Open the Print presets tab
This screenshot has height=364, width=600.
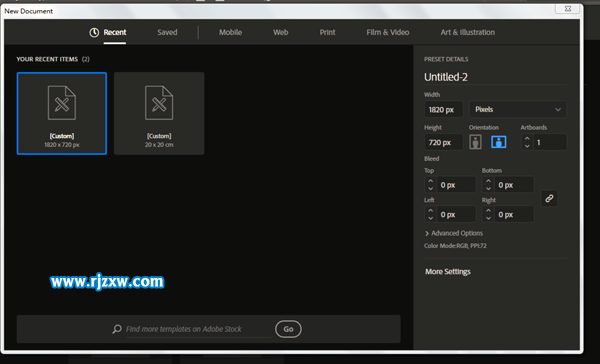[327, 33]
